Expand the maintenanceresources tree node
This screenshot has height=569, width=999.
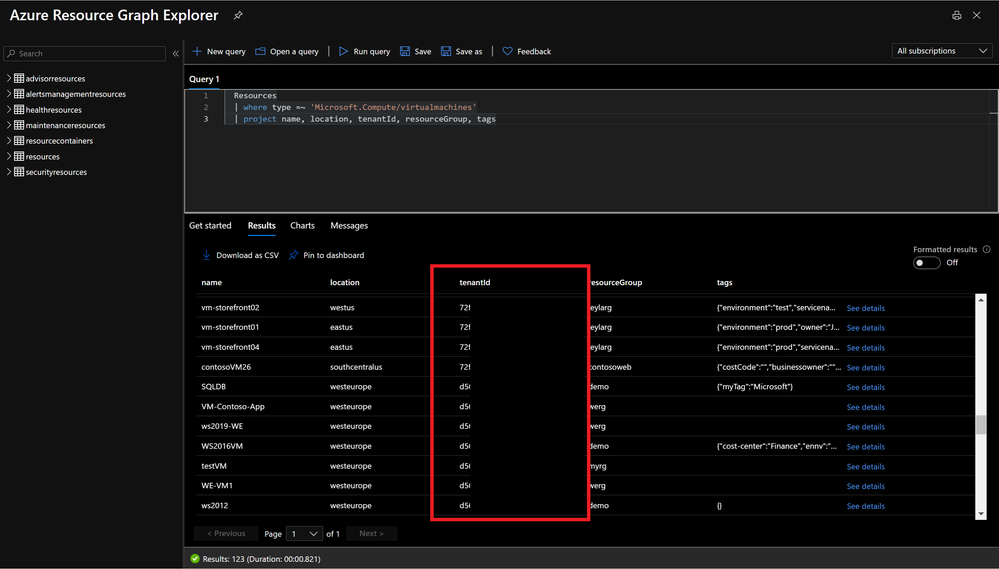coord(9,125)
